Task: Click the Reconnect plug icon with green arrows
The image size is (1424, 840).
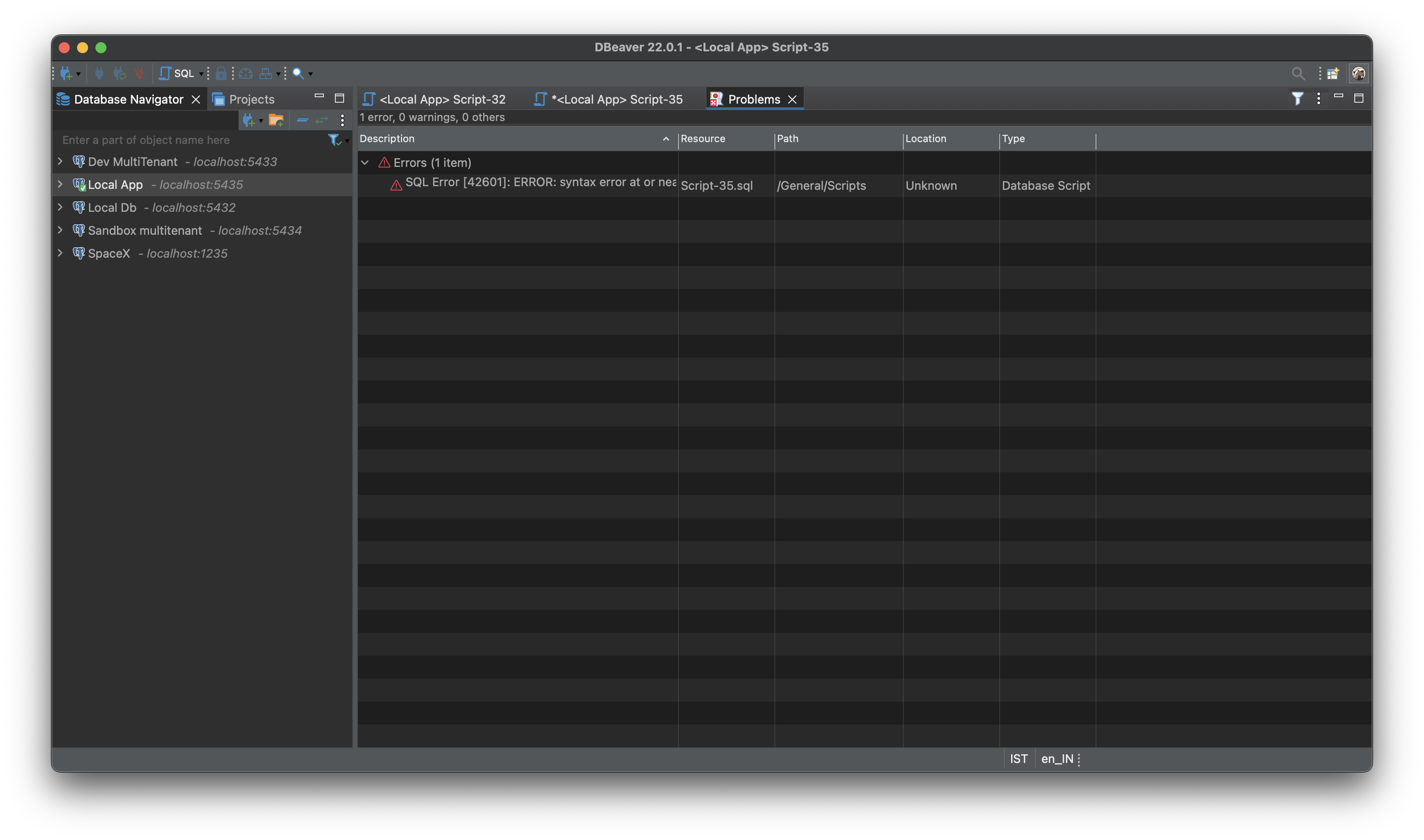Action: (119, 73)
